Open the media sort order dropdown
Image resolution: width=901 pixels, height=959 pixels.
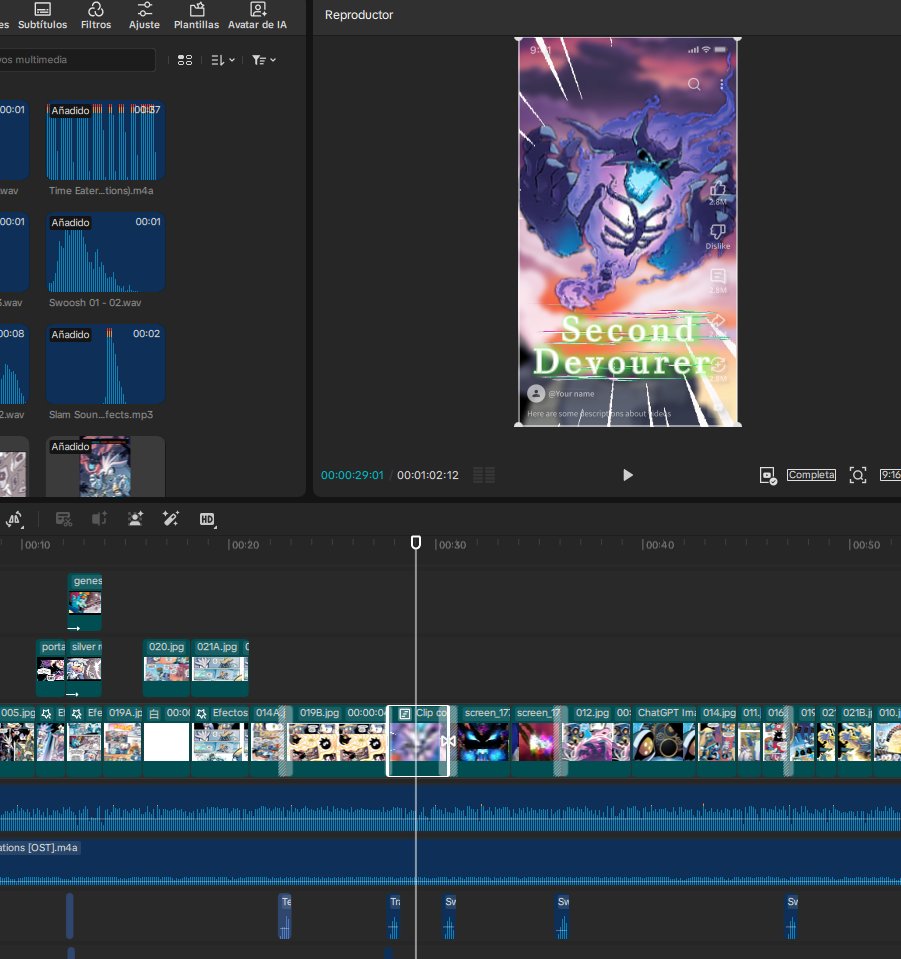(x=223, y=60)
